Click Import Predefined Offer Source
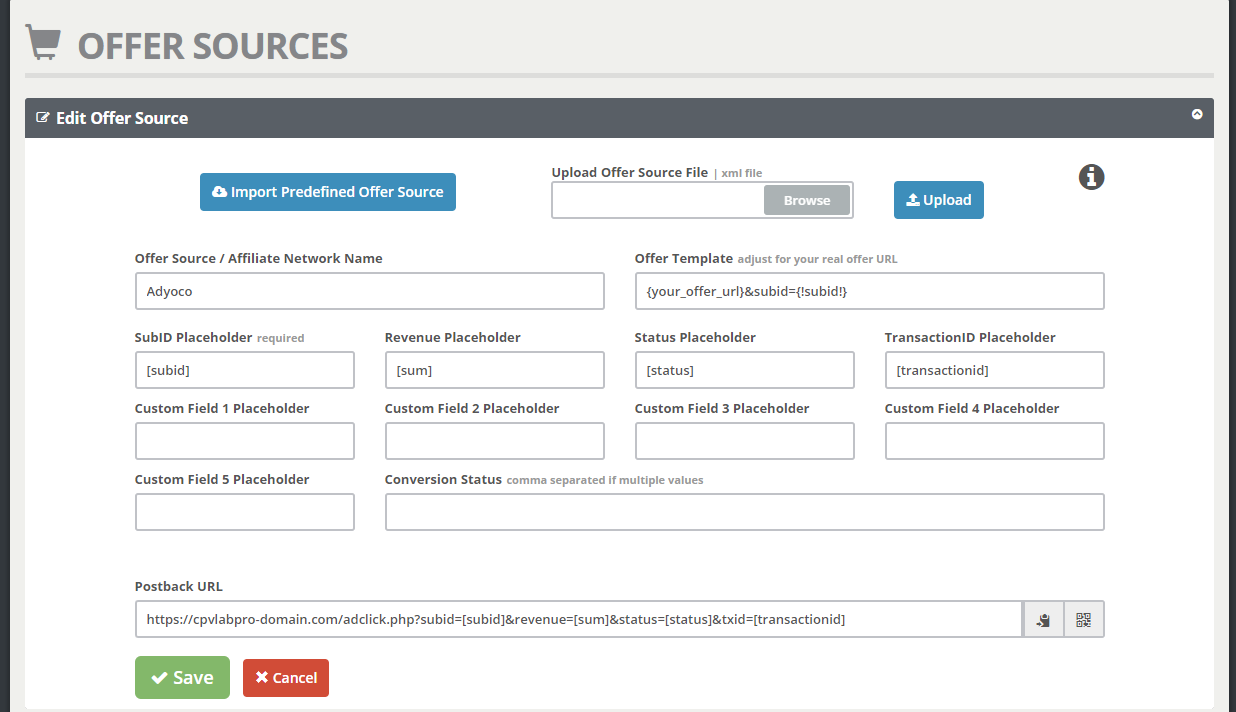The image size is (1236, 712). [x=328, y=192]
